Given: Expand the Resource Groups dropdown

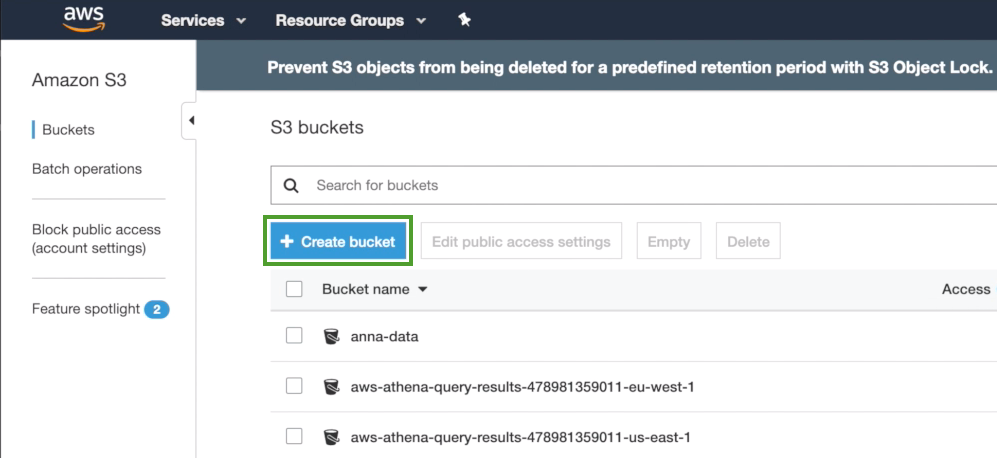Looking at the screenshot, I should point(350,20).
